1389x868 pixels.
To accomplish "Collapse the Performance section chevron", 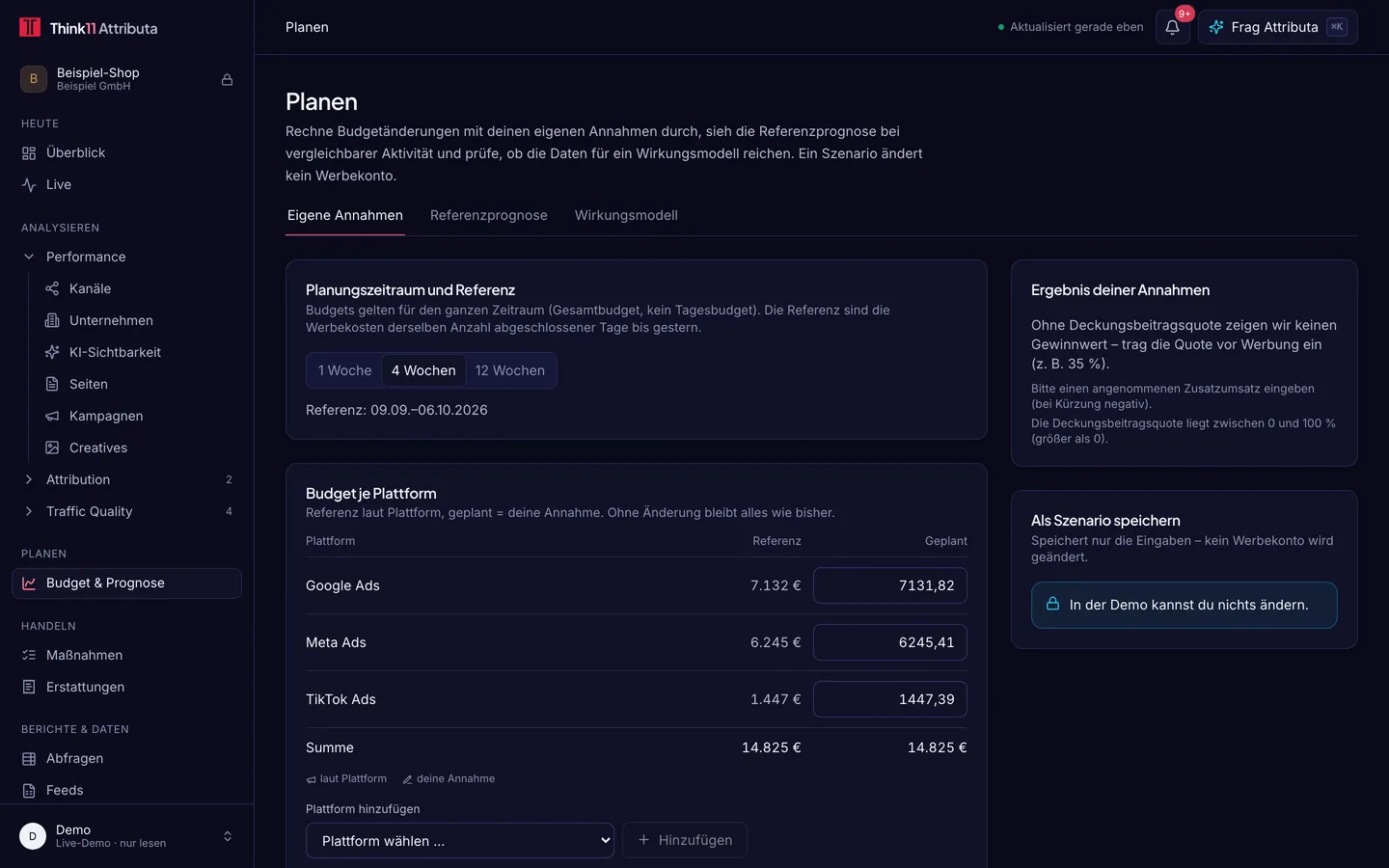I will pyautogui.click(x=29, y=257).
